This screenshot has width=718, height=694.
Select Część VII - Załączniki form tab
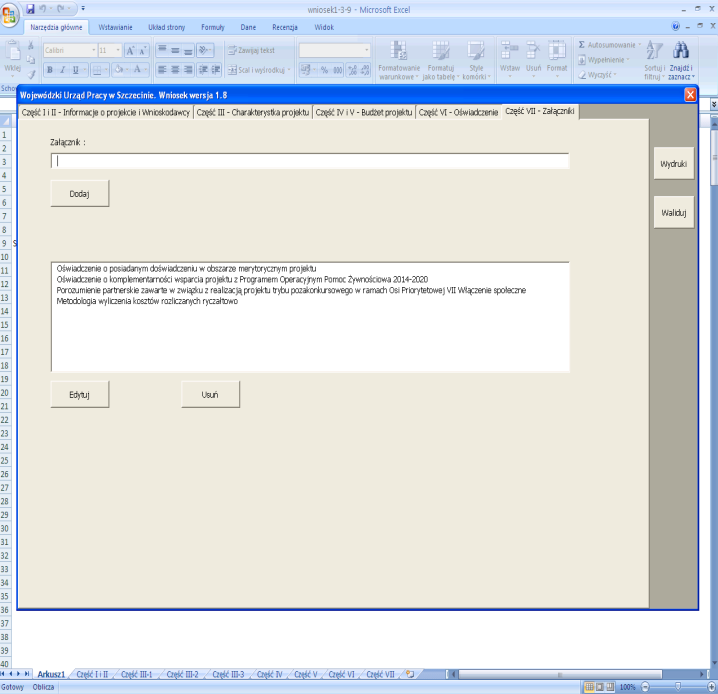[540, 111]
